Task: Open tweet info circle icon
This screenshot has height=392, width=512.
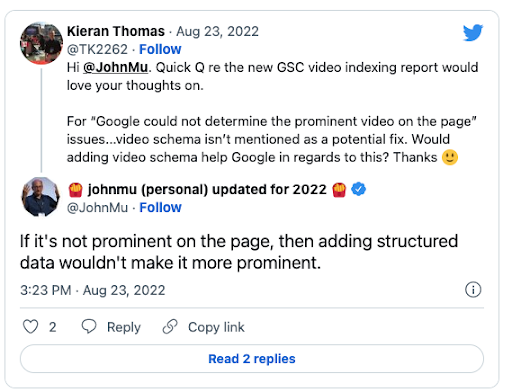Action: tap(473, 290)
